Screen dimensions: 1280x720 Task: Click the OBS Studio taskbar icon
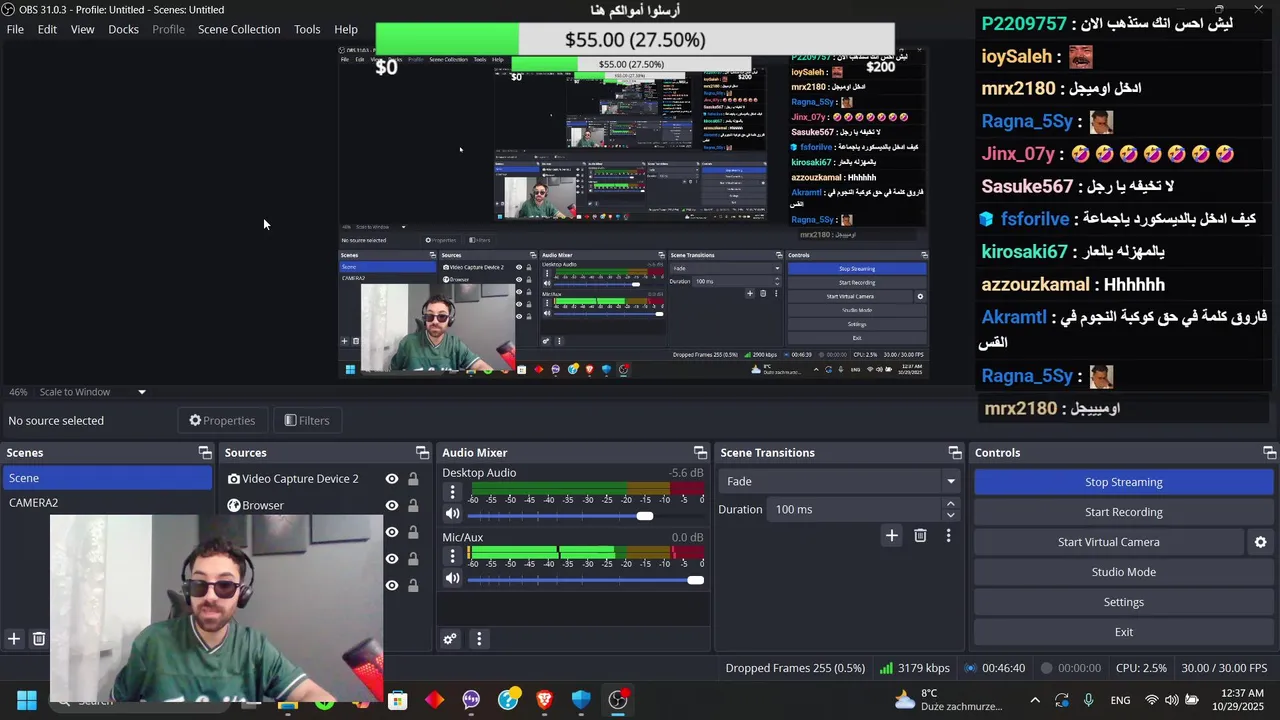point(618,700)
